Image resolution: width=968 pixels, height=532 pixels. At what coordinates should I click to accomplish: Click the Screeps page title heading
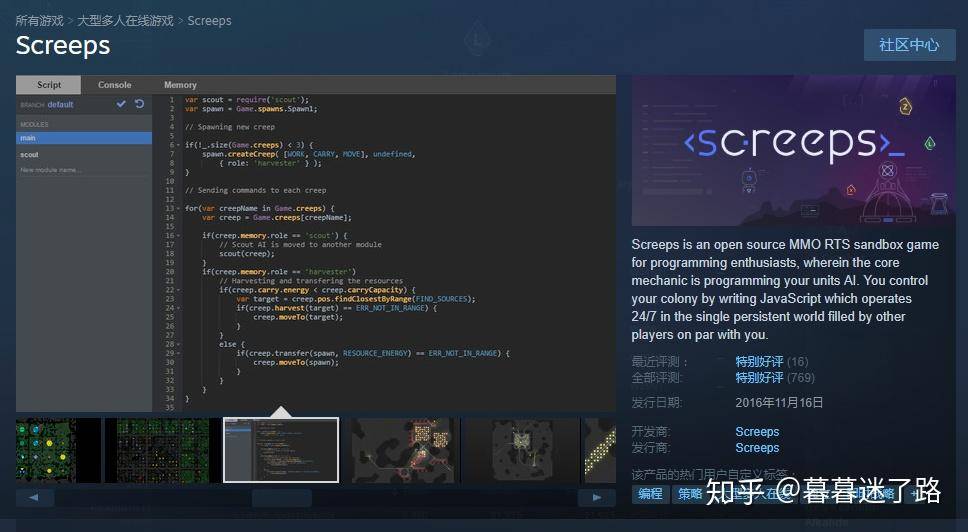(63, 46)
